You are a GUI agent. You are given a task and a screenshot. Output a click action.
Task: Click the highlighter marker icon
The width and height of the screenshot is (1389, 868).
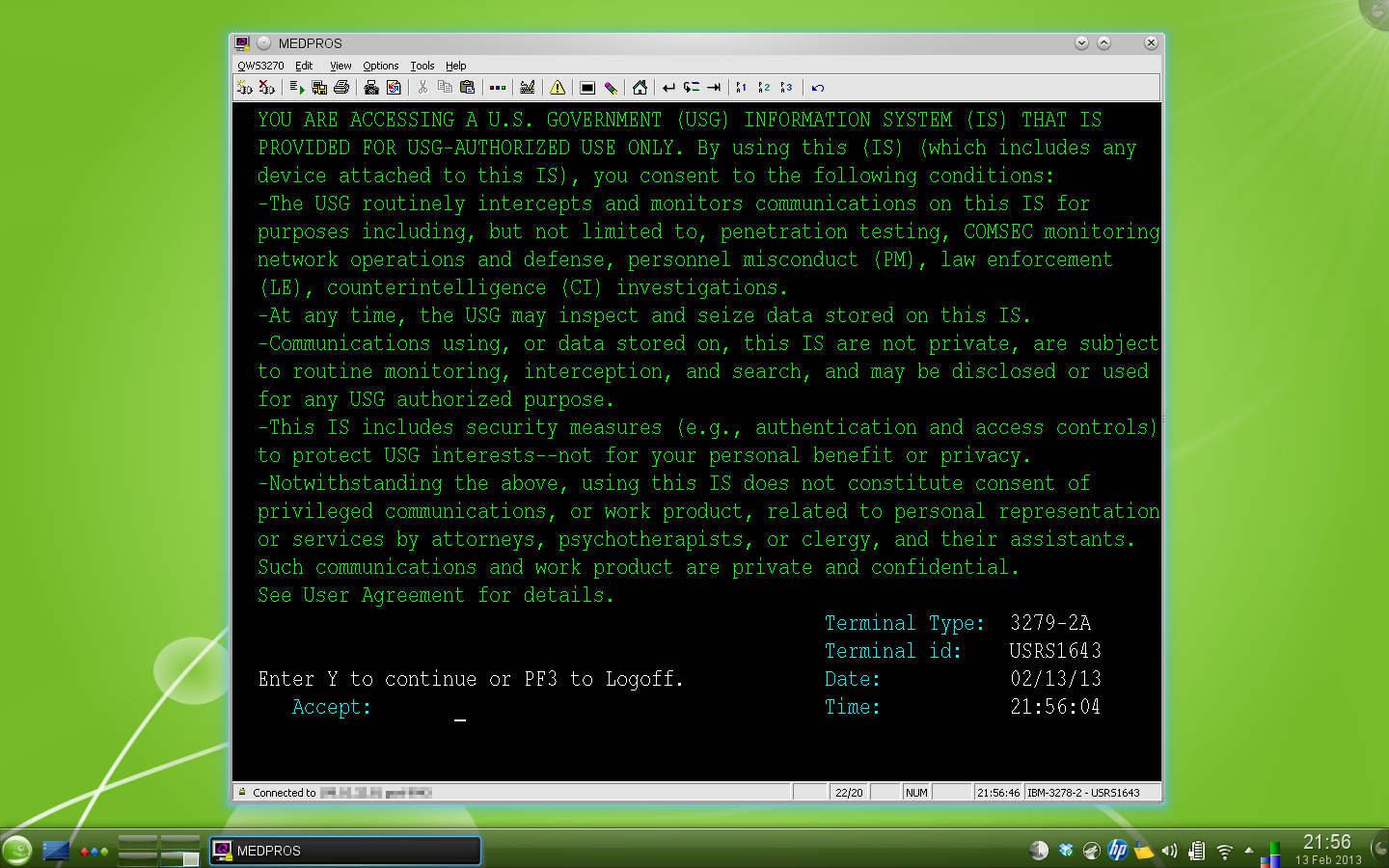(x=611, y=88)
